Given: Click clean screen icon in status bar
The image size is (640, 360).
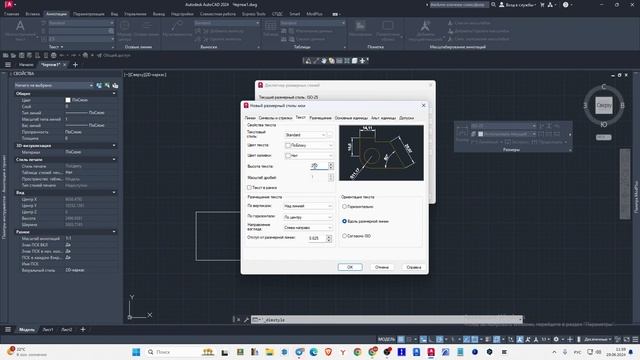Looking at the screenshot, I should coord(627,339).
